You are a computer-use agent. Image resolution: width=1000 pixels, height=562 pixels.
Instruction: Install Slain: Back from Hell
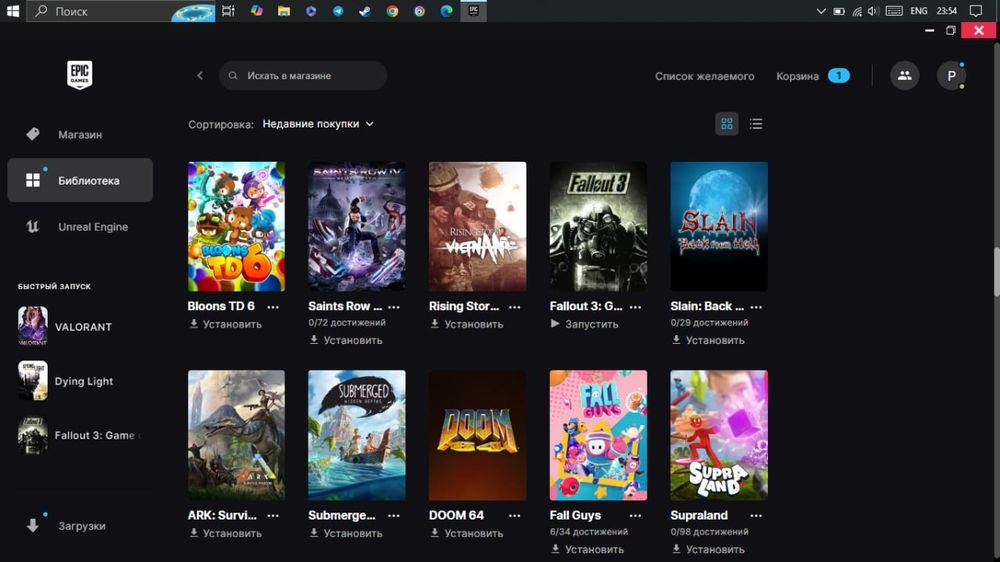[x=709, y=340]
